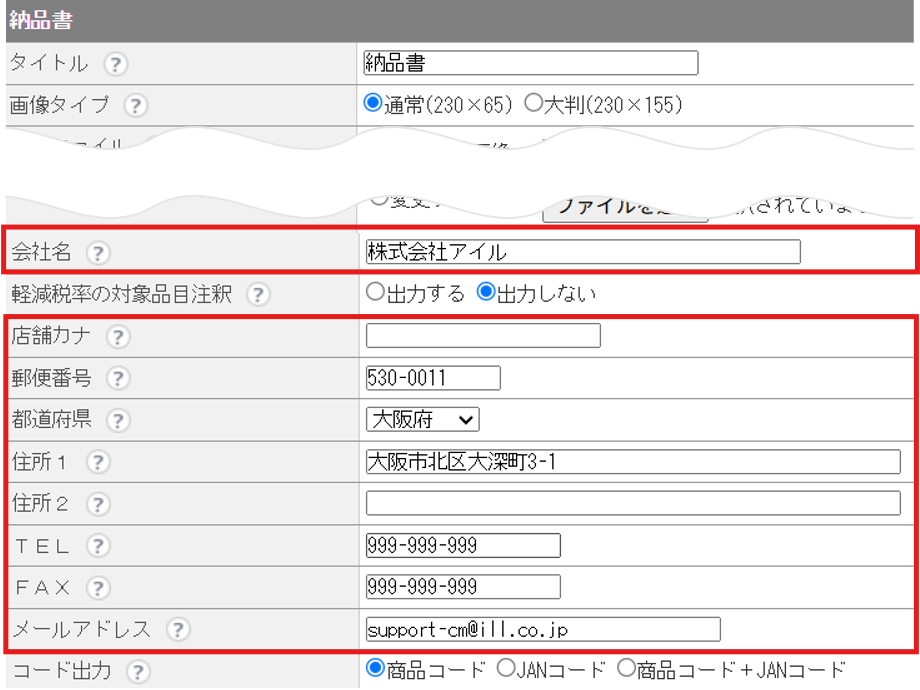This screenshot has height=690, width=920.
Task: Click the 郵便番号 row label
Action: (51, 378)
